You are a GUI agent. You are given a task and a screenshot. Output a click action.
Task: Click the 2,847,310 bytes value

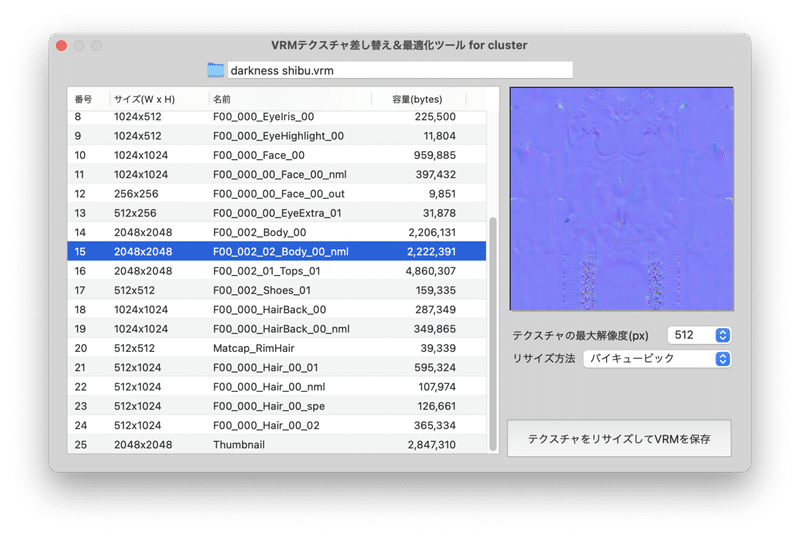pyautogui.click(x=432, y=445)
